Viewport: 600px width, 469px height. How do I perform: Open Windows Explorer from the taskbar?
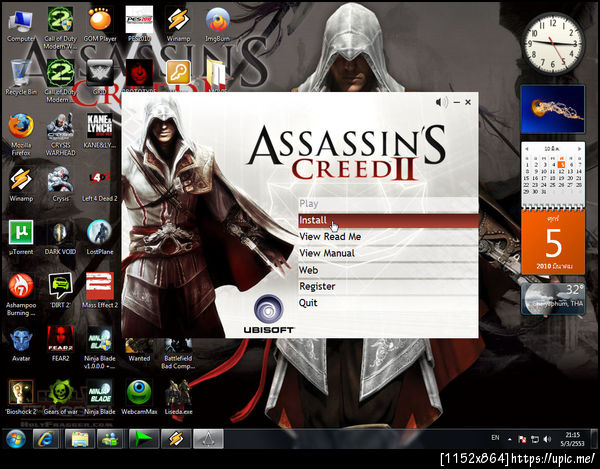coord(80,439)
